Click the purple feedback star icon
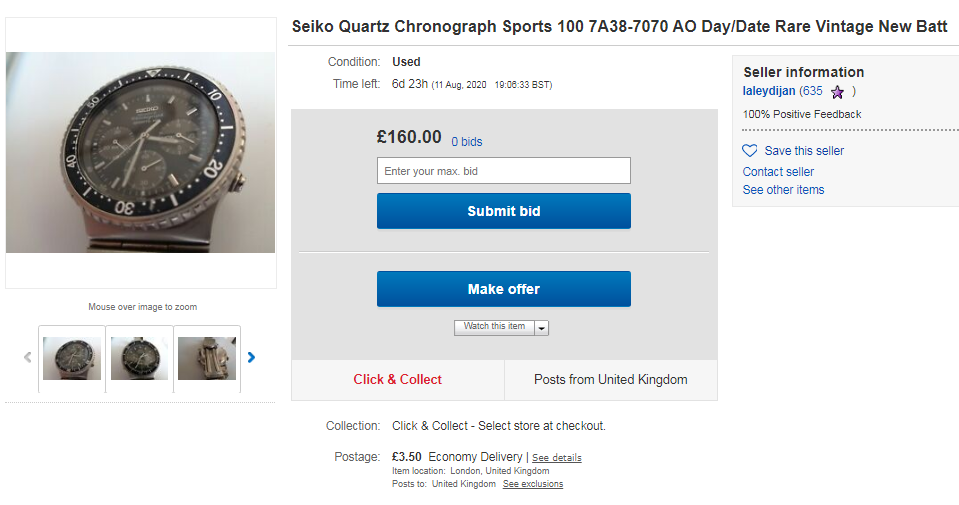The height and width of the screenshot is (505, 959). tap(837, 92)
